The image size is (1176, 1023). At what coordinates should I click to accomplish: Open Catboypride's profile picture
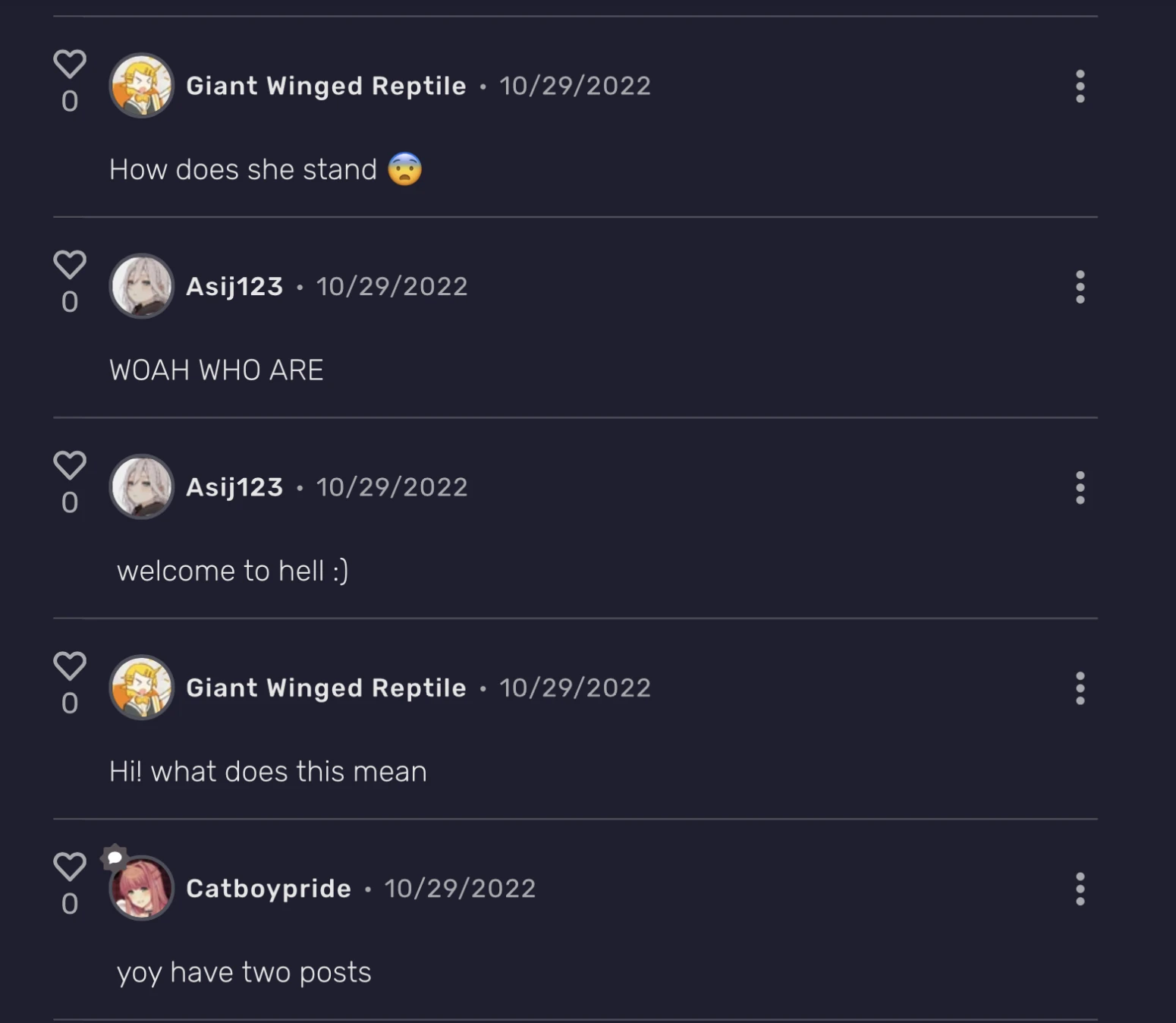pos(142,888)
